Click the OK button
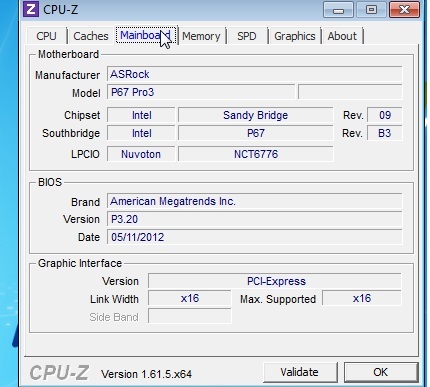This screenshot has height=387, width=430. pyautogui.click(x=381, y=372)
